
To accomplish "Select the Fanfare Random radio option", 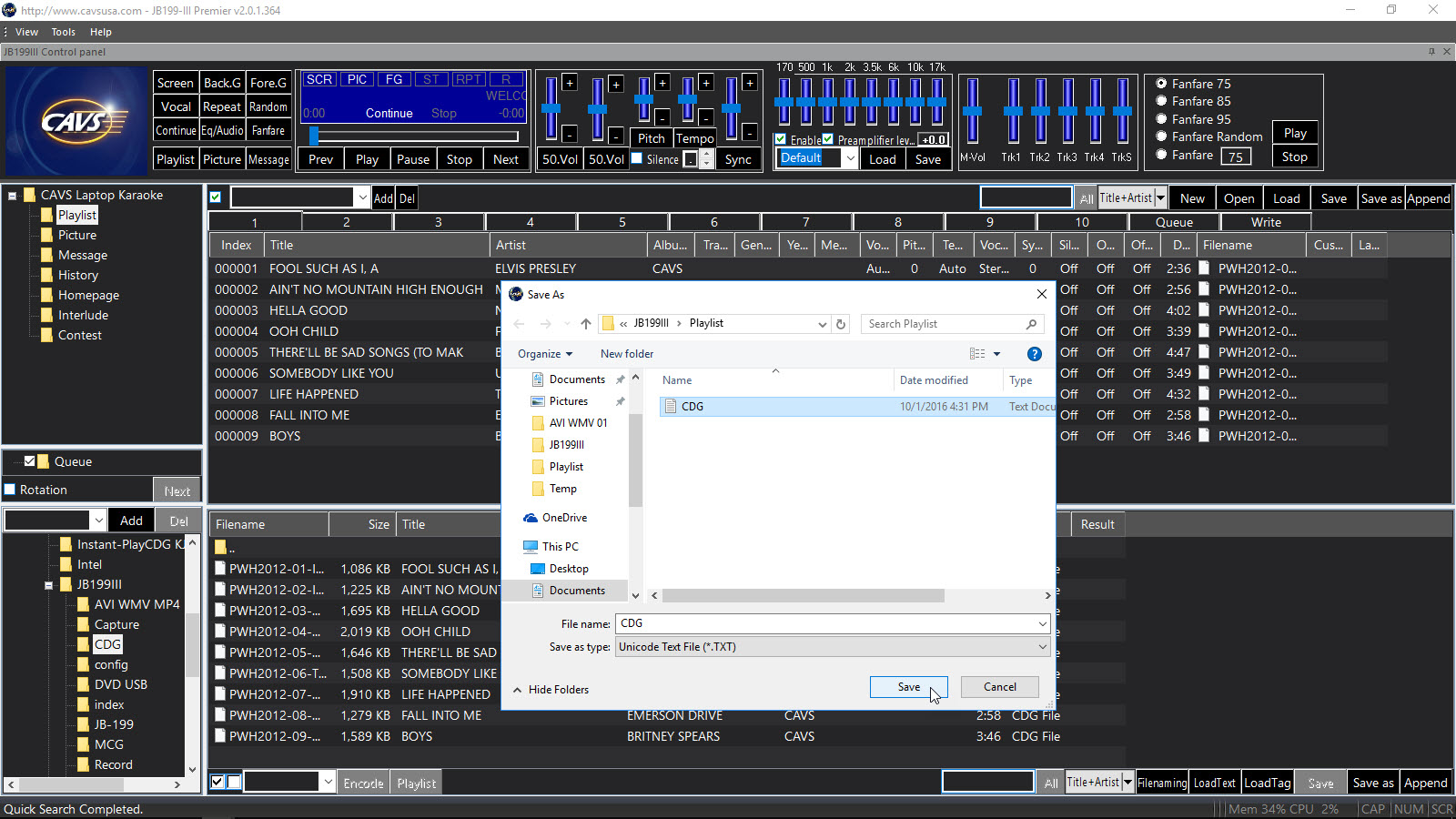I will click(x=1161, y=136).
